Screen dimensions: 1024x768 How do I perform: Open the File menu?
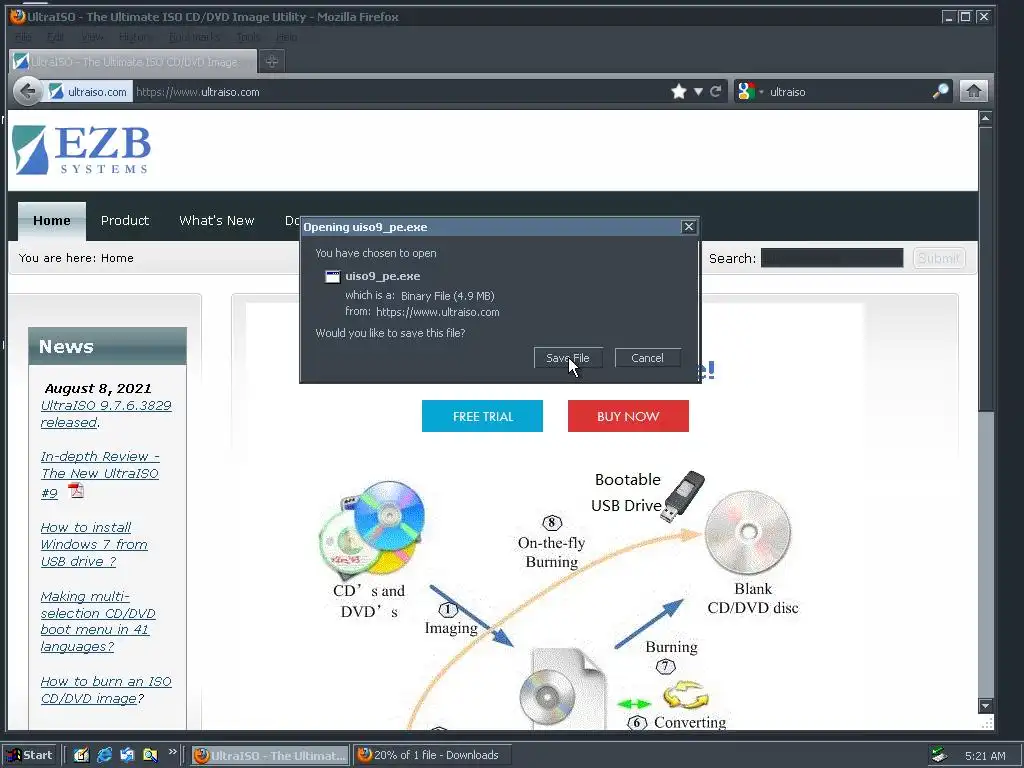(23, 37)
